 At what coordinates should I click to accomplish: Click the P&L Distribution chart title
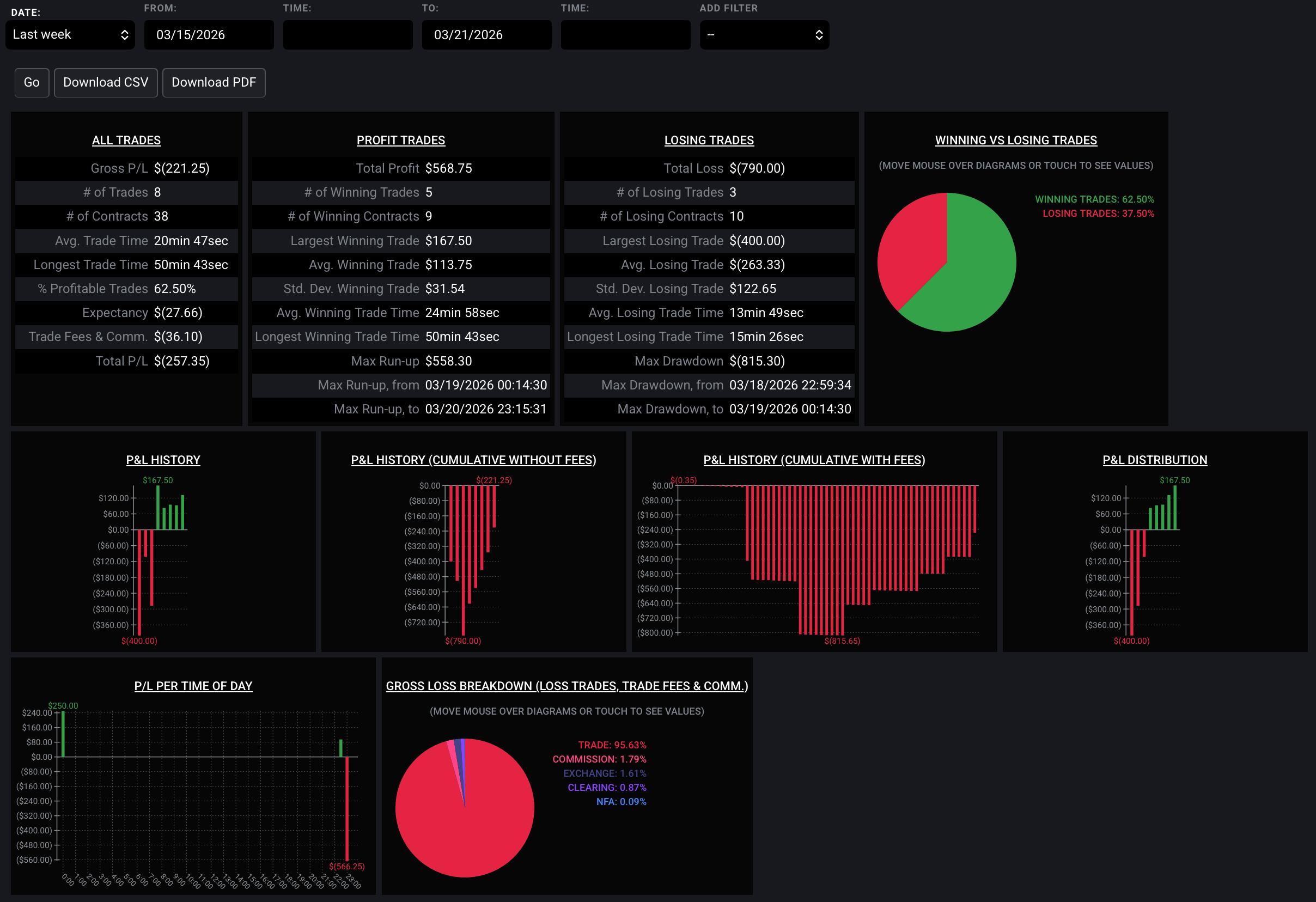tap(1154, 460)
